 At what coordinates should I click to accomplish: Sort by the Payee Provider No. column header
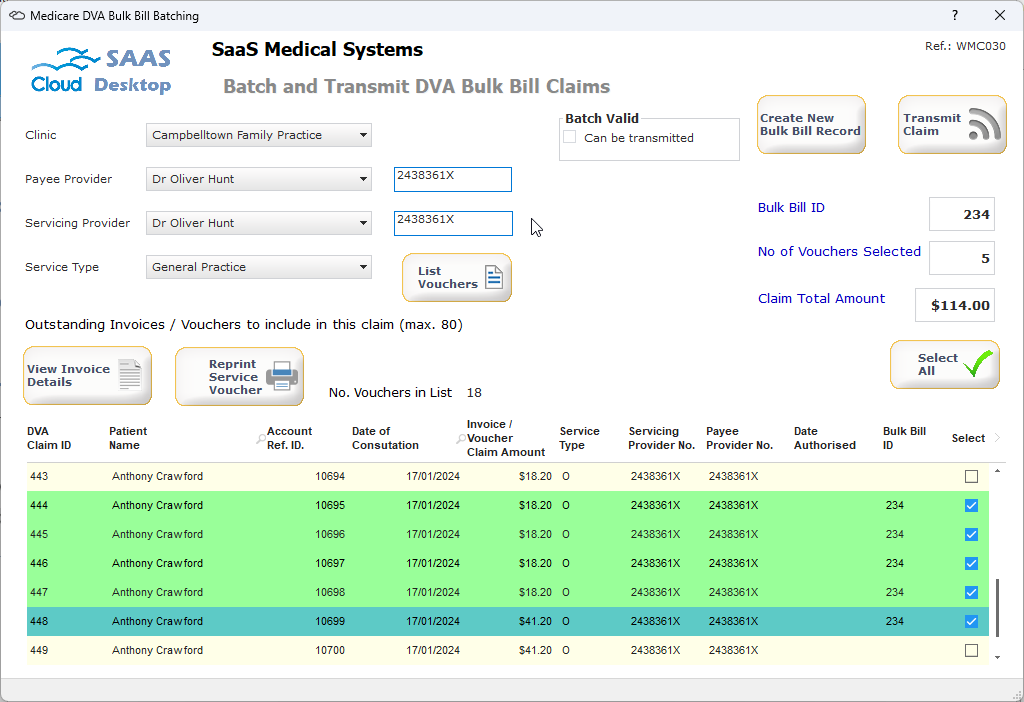pyautogui.click(x=739, y=438)
